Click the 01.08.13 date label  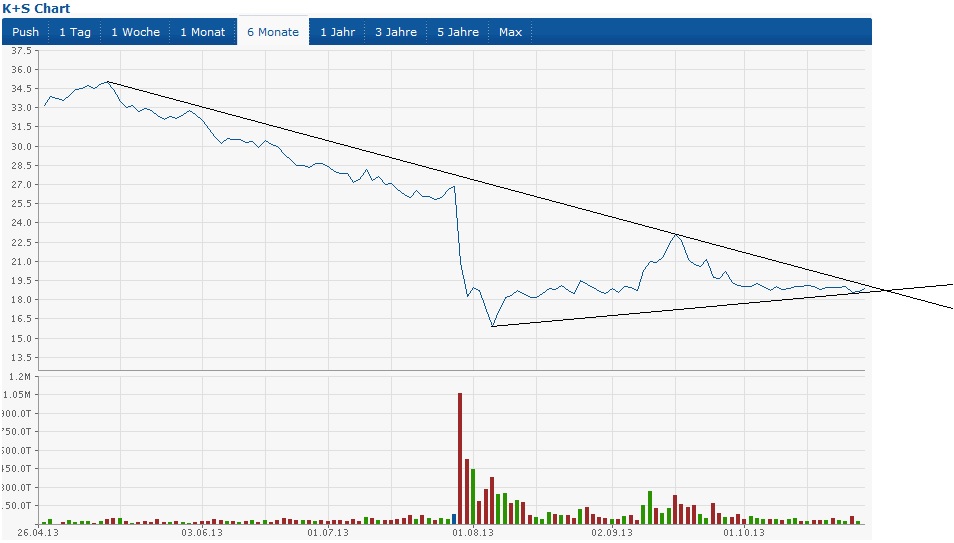473,533
